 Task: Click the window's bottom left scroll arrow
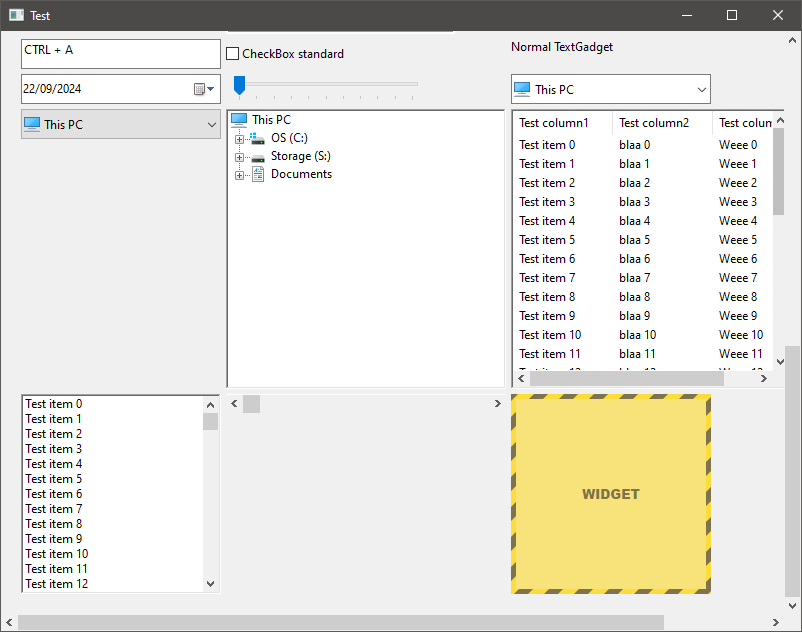(9, 622)
